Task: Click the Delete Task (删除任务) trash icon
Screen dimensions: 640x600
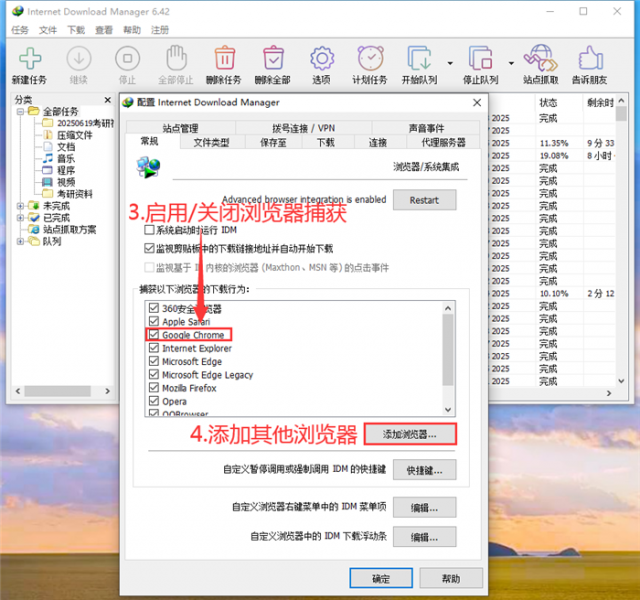Action: 224,58
